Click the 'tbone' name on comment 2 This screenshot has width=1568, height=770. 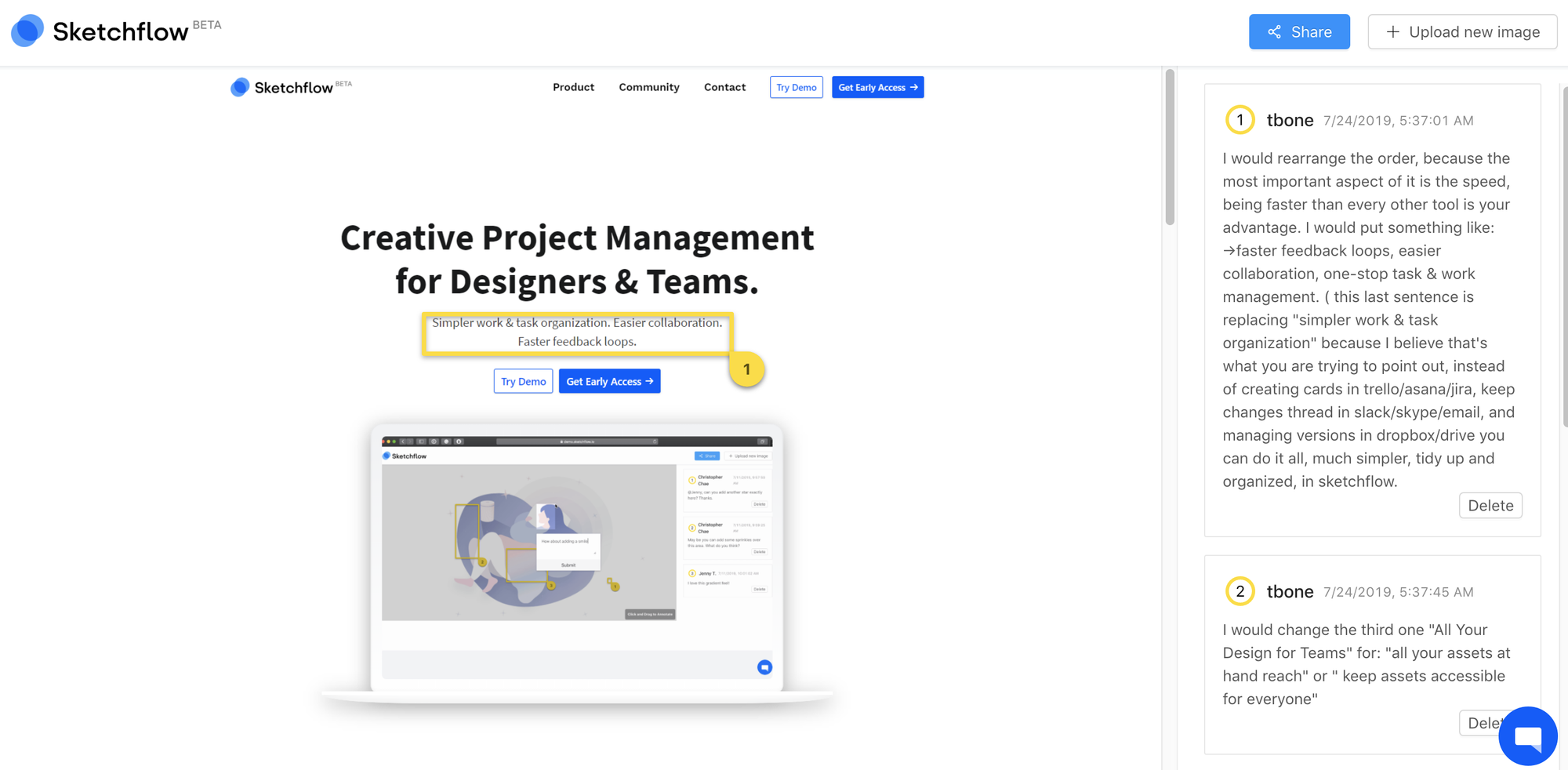[1290, 591]
